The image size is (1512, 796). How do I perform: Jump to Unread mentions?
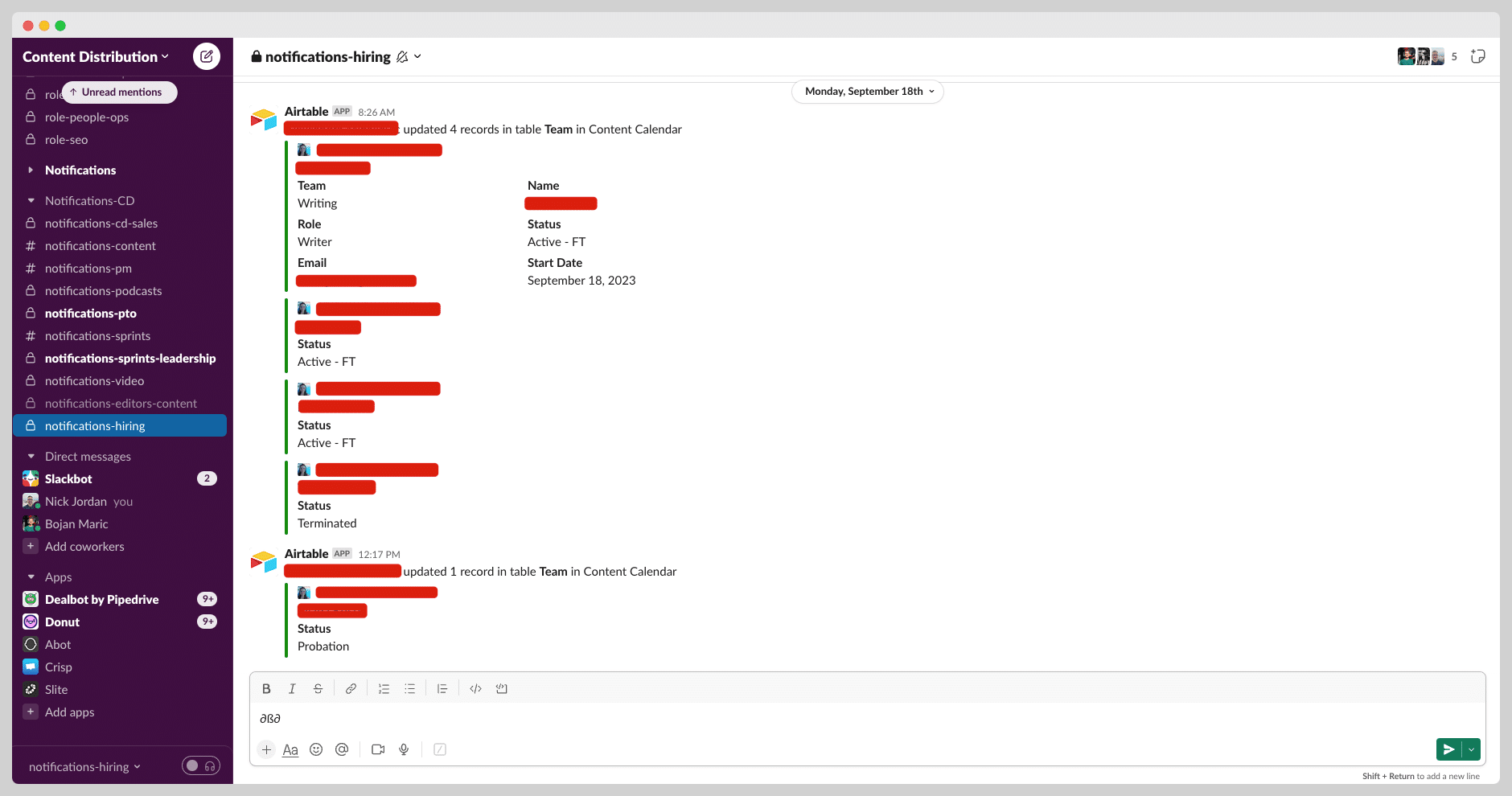(120, 92)
